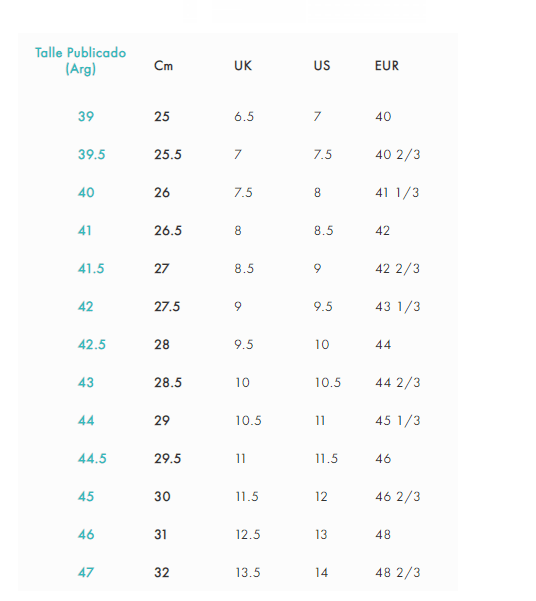Click Argentine size 39
Image resolution: width=536 pixels, height=601 pixels.
point(86,116)
